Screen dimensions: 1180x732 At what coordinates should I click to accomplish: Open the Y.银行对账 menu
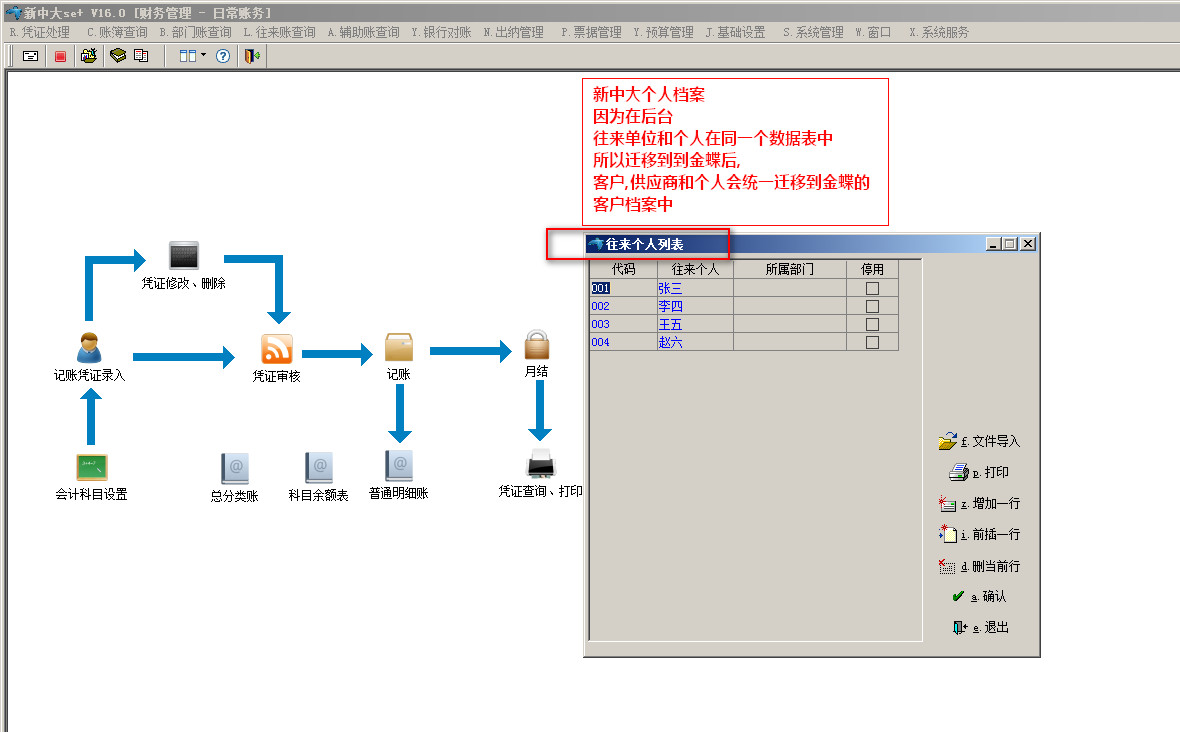click(440, 32)
